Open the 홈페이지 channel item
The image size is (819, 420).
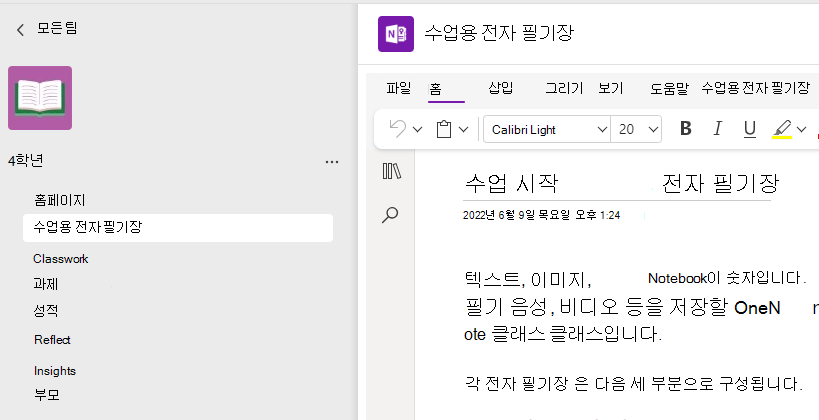60,200
